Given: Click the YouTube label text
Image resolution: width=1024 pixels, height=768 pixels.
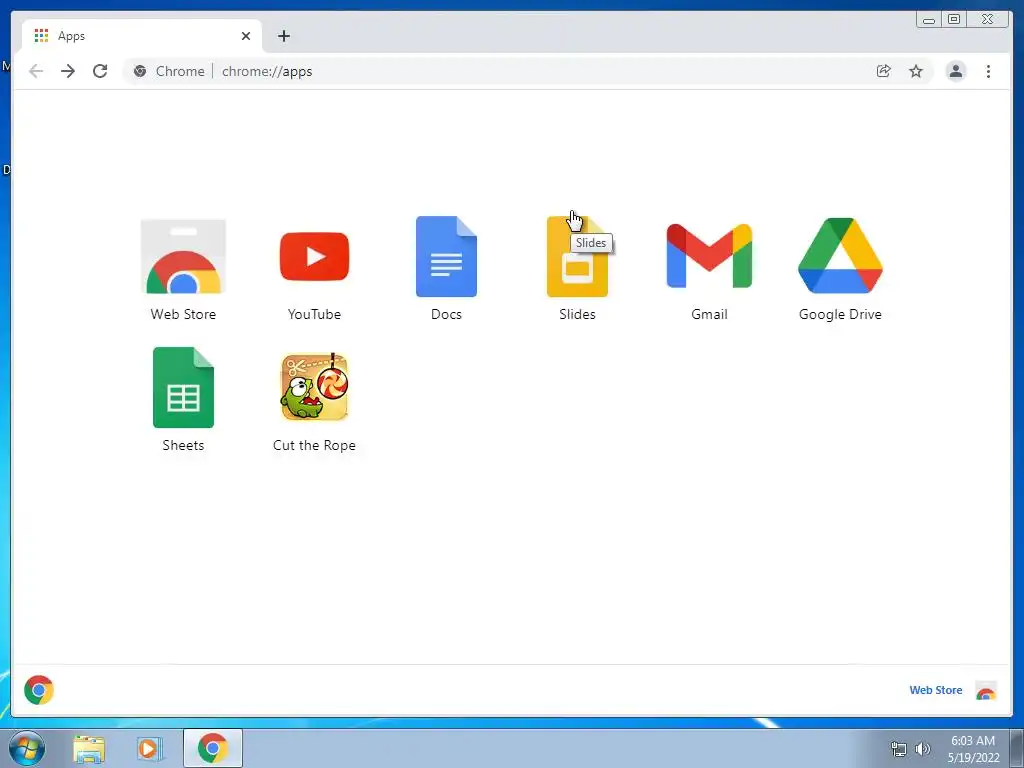Looking at the screenshot, I should pyautogui.click(x=314, y=314).
